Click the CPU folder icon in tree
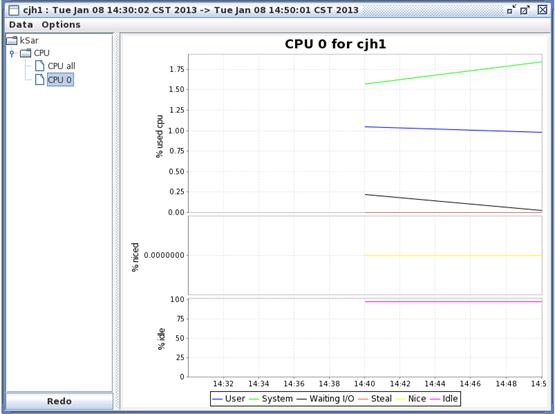Viewport: 555px width, 414px height. (25, 53)
